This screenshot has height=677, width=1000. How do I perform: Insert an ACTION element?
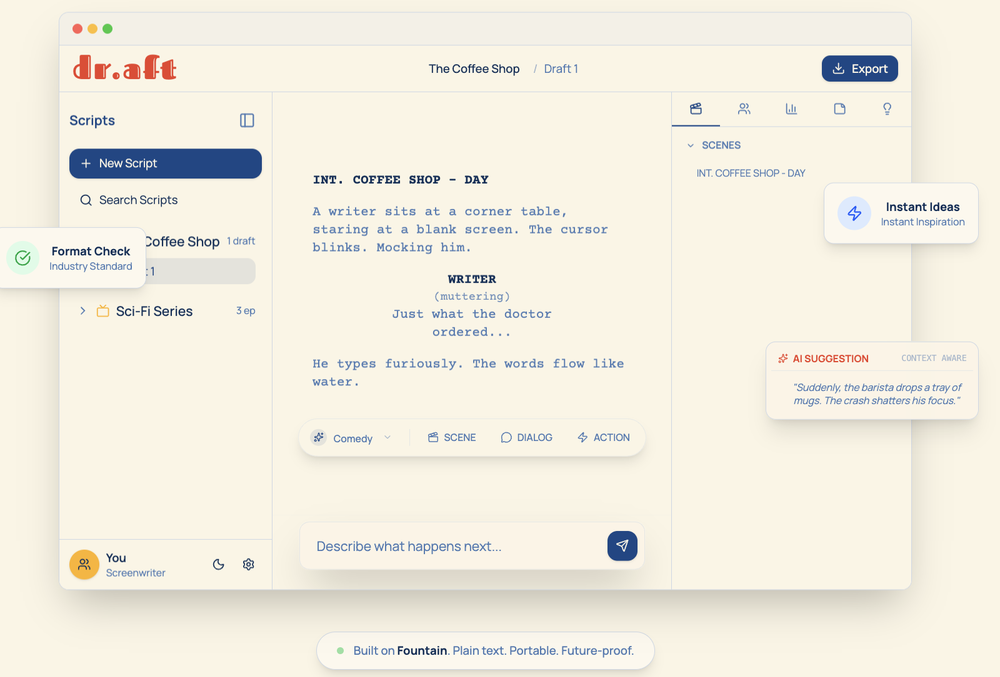click(x=603, y=437)
